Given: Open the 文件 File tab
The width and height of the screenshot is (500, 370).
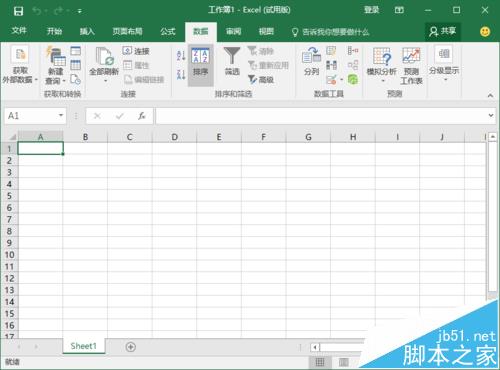Looking at the screenshot, I should click(x=19, y=31).
